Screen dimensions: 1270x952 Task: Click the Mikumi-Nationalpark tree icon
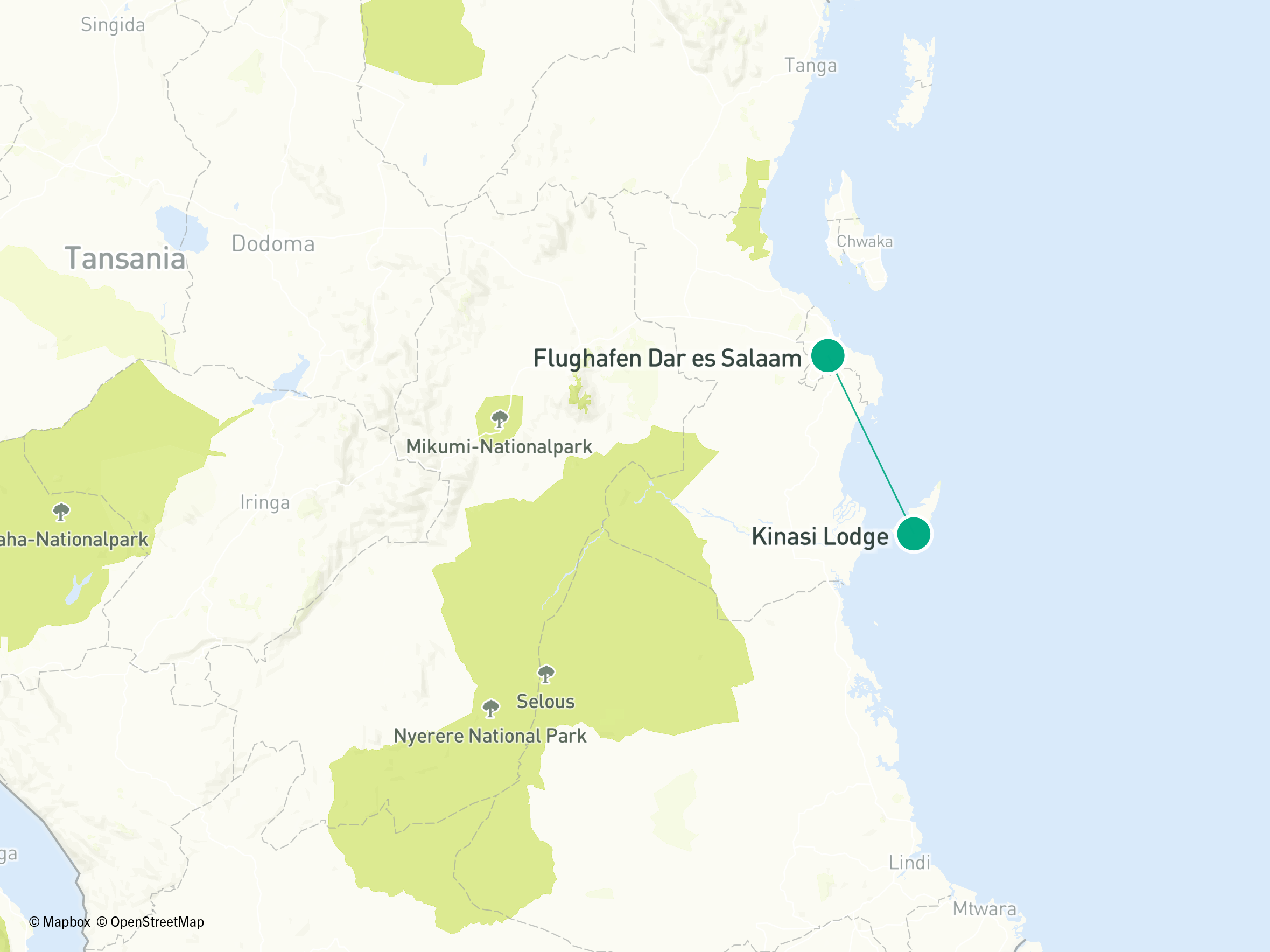click(500, 419)
